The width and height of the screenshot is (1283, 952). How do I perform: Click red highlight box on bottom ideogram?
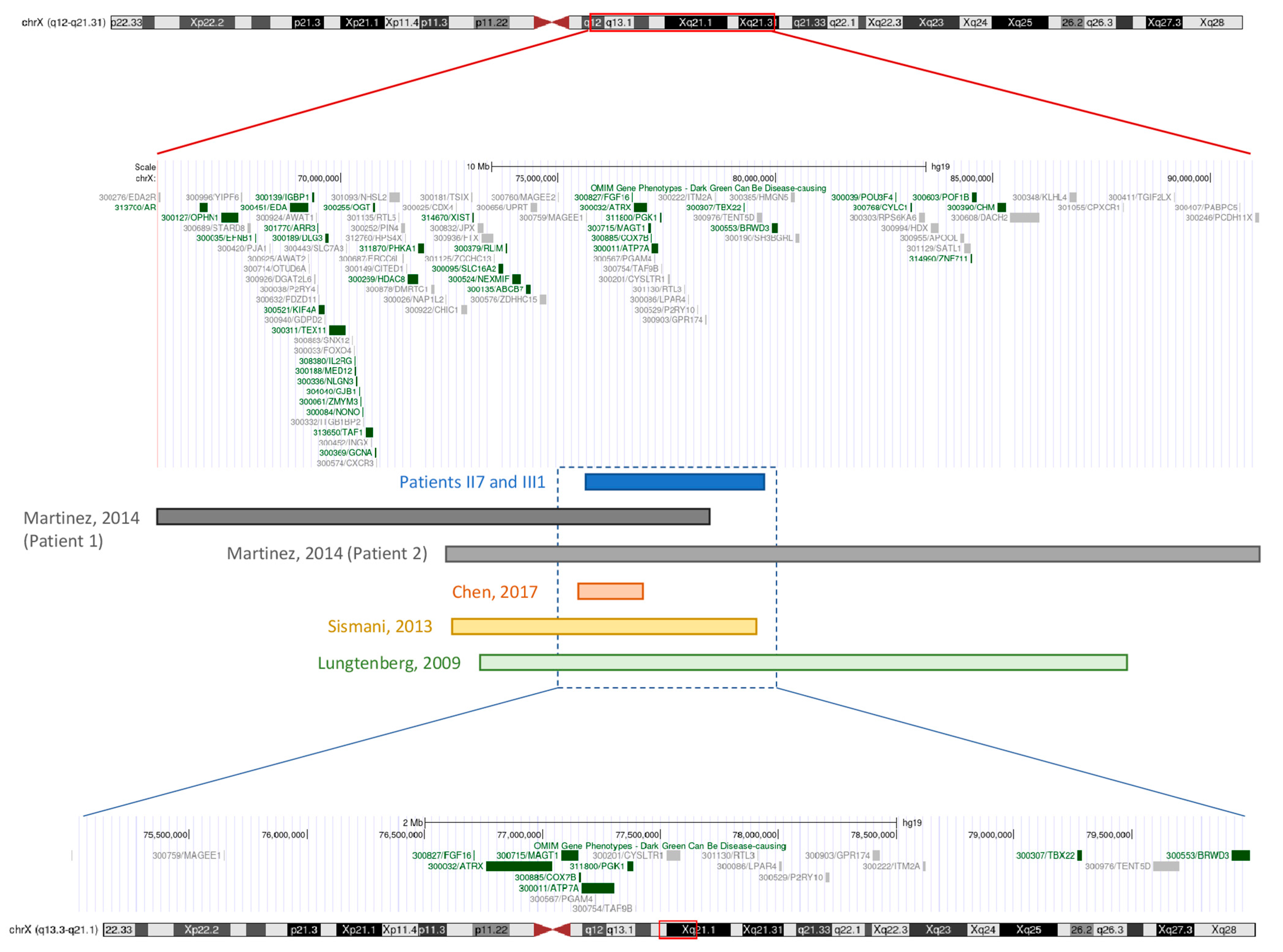pyautogui.click(x=677, y=929)
